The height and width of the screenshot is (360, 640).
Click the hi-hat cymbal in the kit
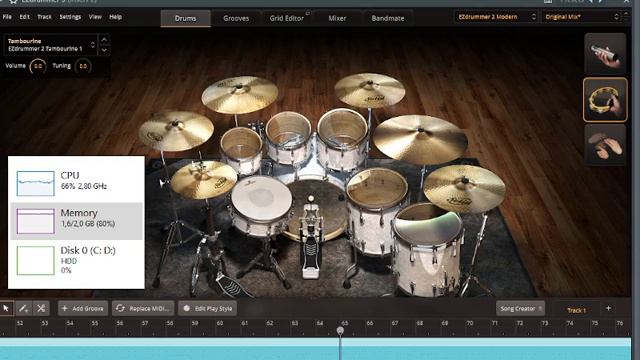[203, 179]
